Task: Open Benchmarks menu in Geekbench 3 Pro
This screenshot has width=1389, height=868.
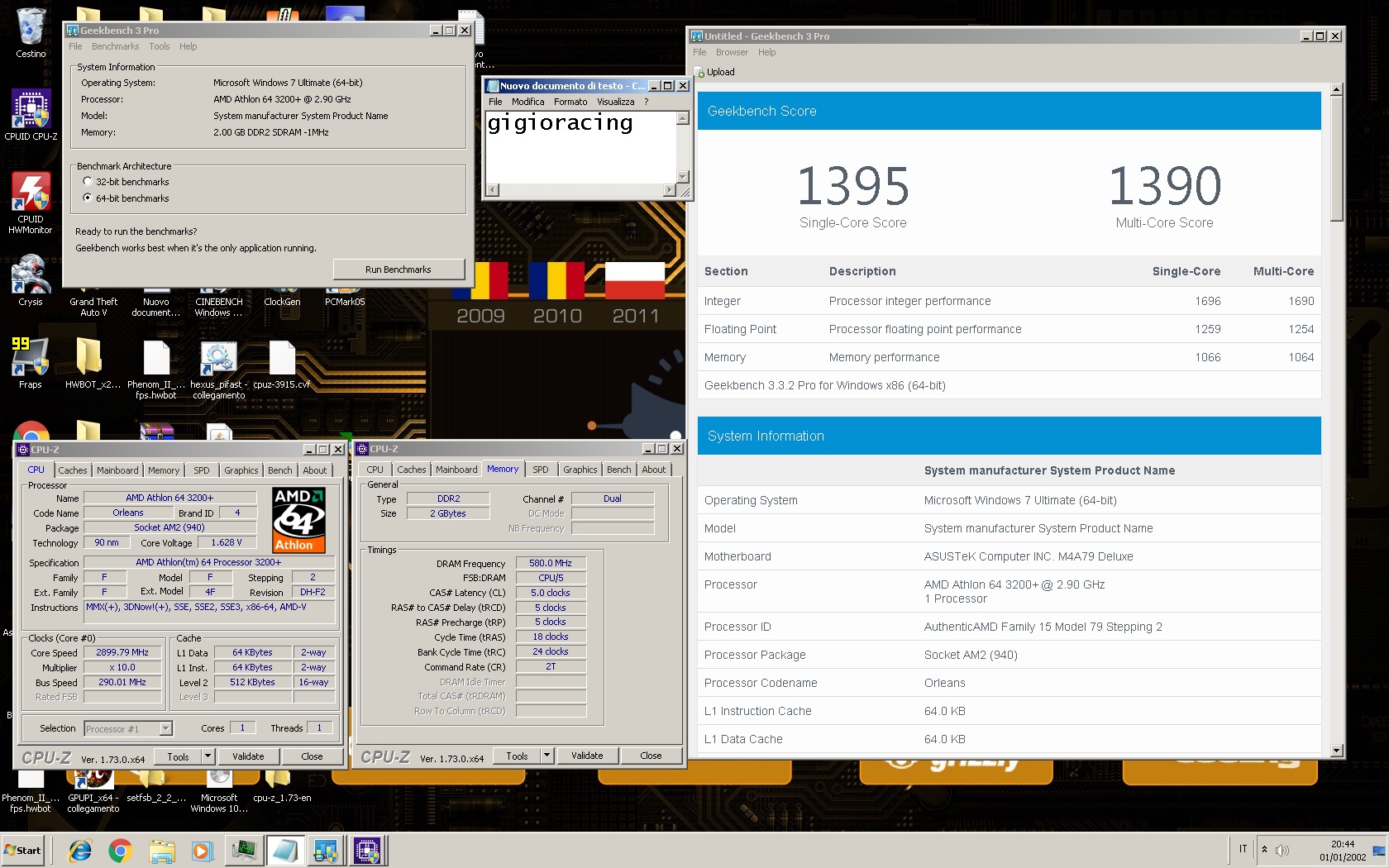Action: coord(115,47)
